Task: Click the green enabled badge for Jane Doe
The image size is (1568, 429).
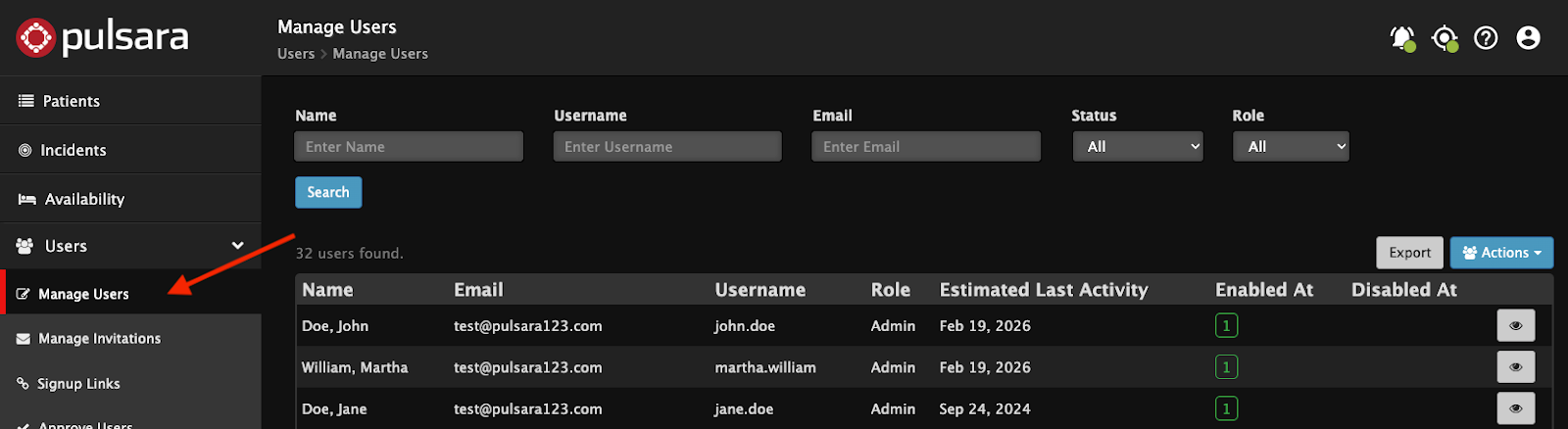Action: point(1226,408)
